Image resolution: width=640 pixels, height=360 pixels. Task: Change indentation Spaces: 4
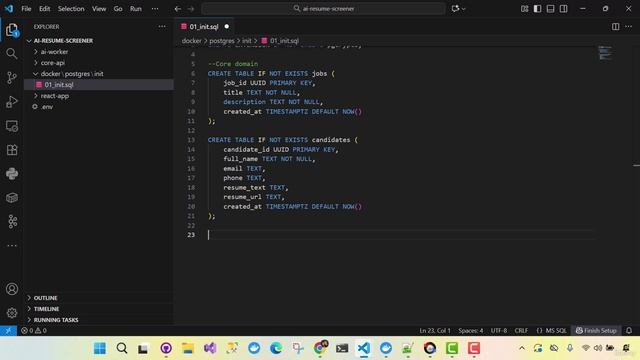click(471, 331)
